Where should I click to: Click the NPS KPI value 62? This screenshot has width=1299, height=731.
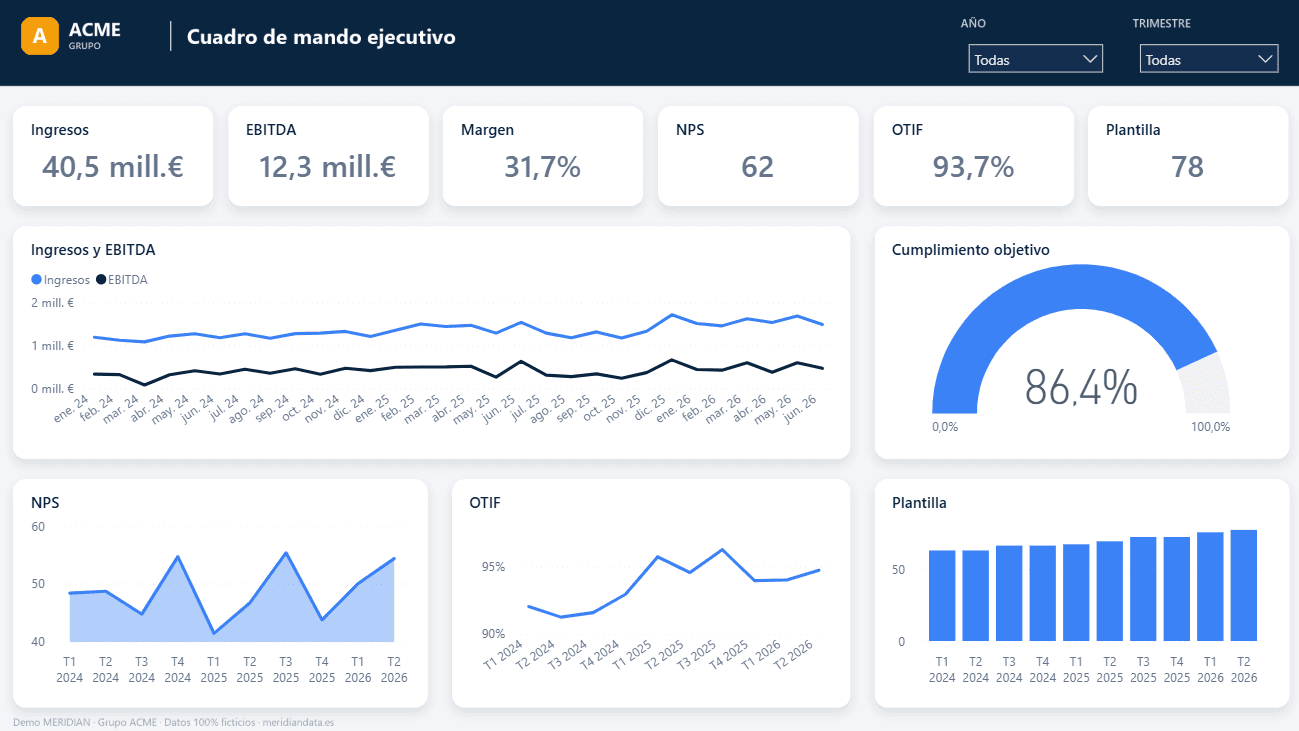[x=758, y=167]
